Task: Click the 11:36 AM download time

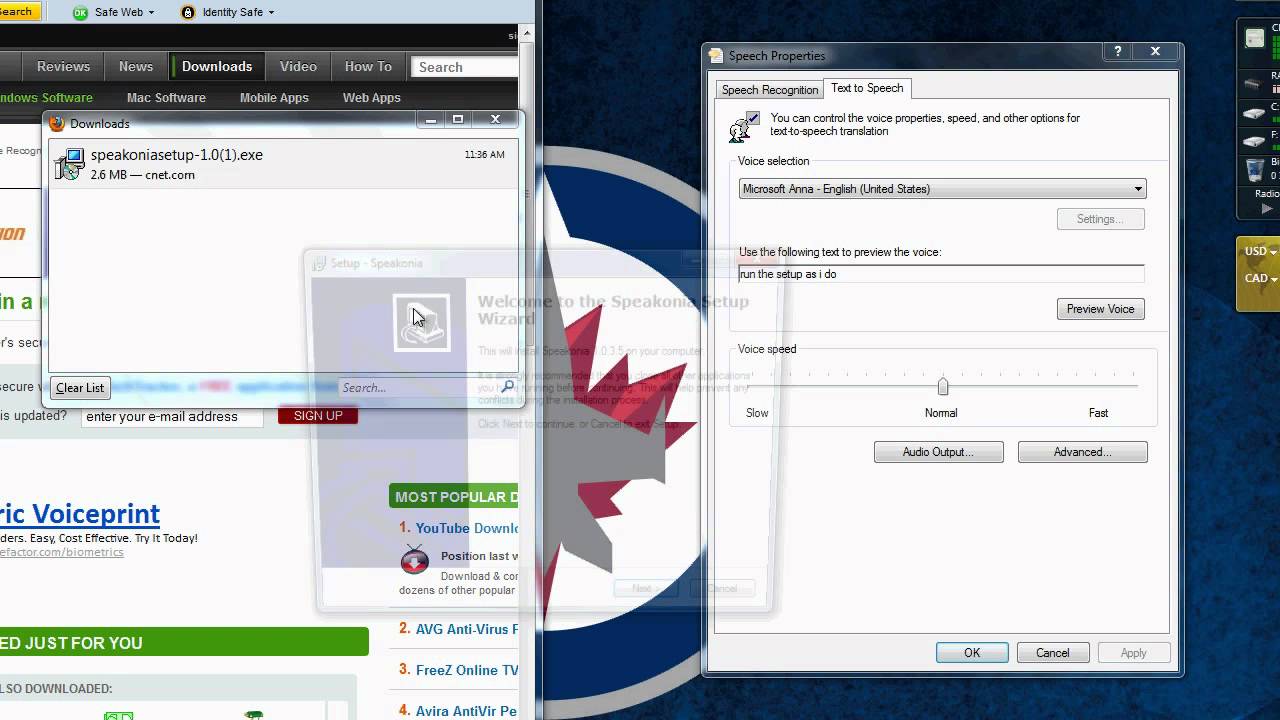Action: tap(484, 155)
